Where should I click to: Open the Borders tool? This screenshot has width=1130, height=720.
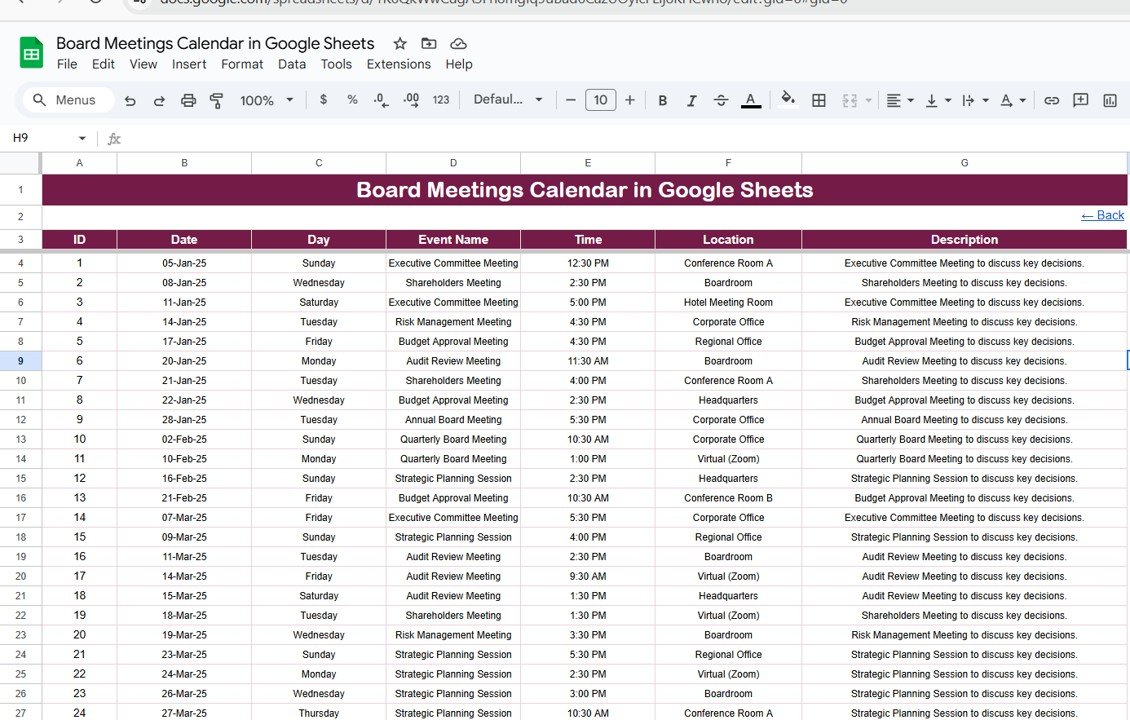(x=819, y=100)
